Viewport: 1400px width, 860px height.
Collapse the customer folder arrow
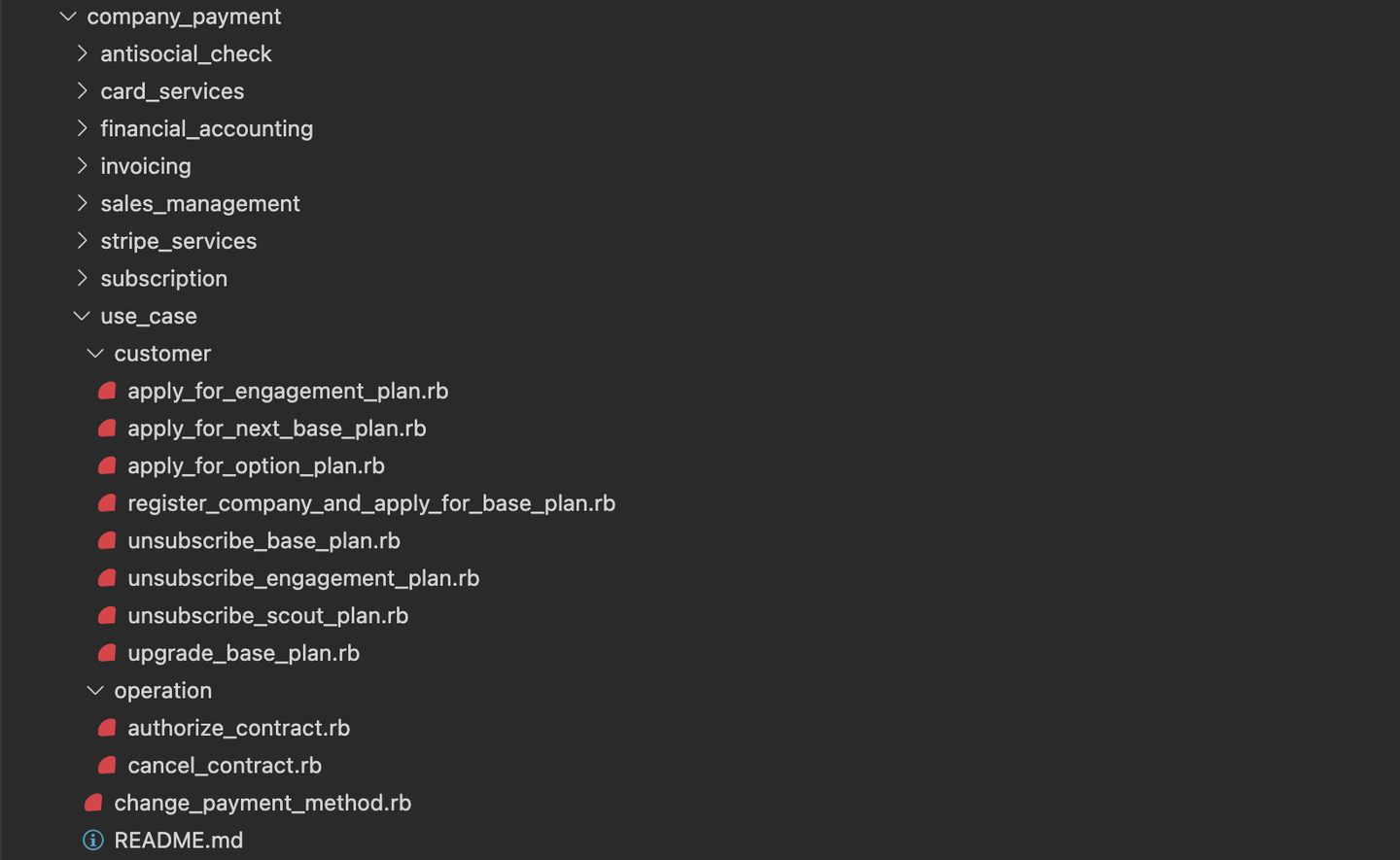(95, 354)
